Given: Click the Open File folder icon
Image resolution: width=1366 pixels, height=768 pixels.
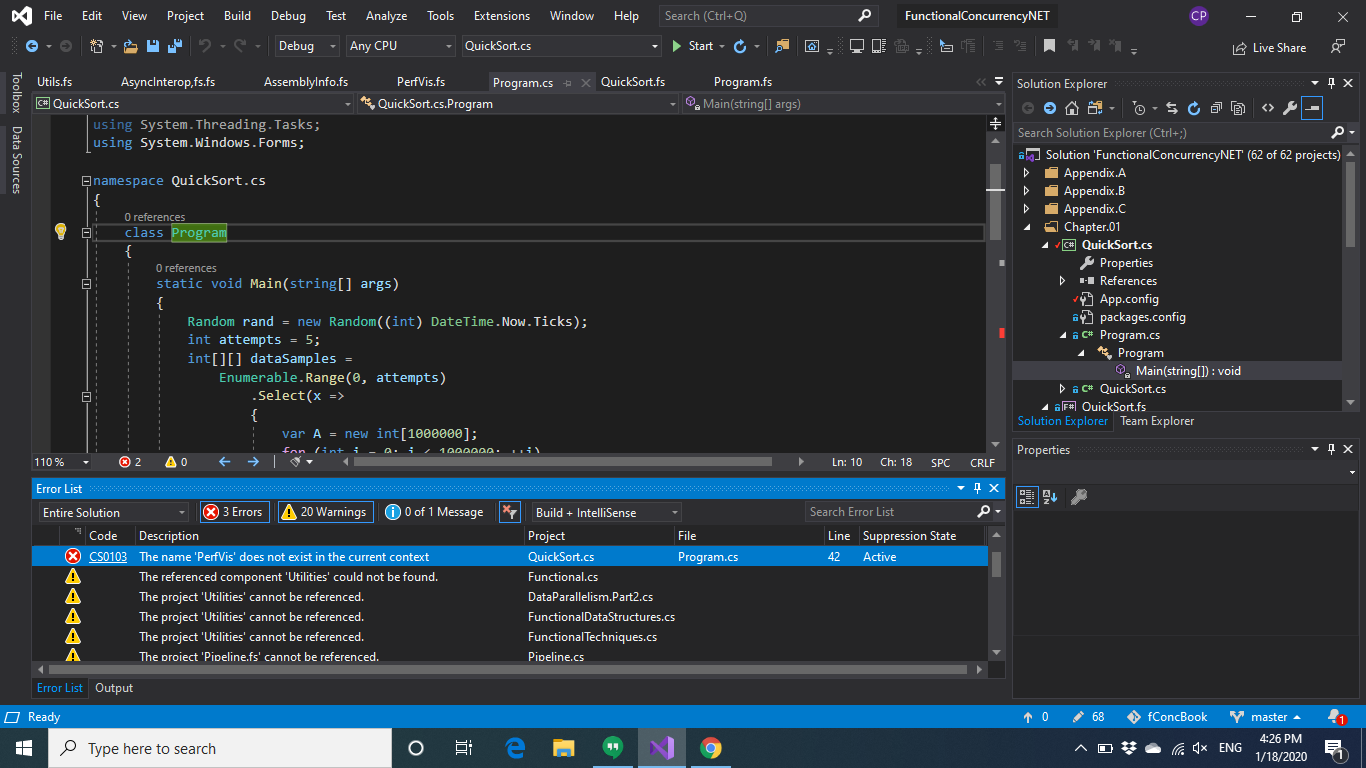Looking at the screenshot, I should tap(130, 46).
